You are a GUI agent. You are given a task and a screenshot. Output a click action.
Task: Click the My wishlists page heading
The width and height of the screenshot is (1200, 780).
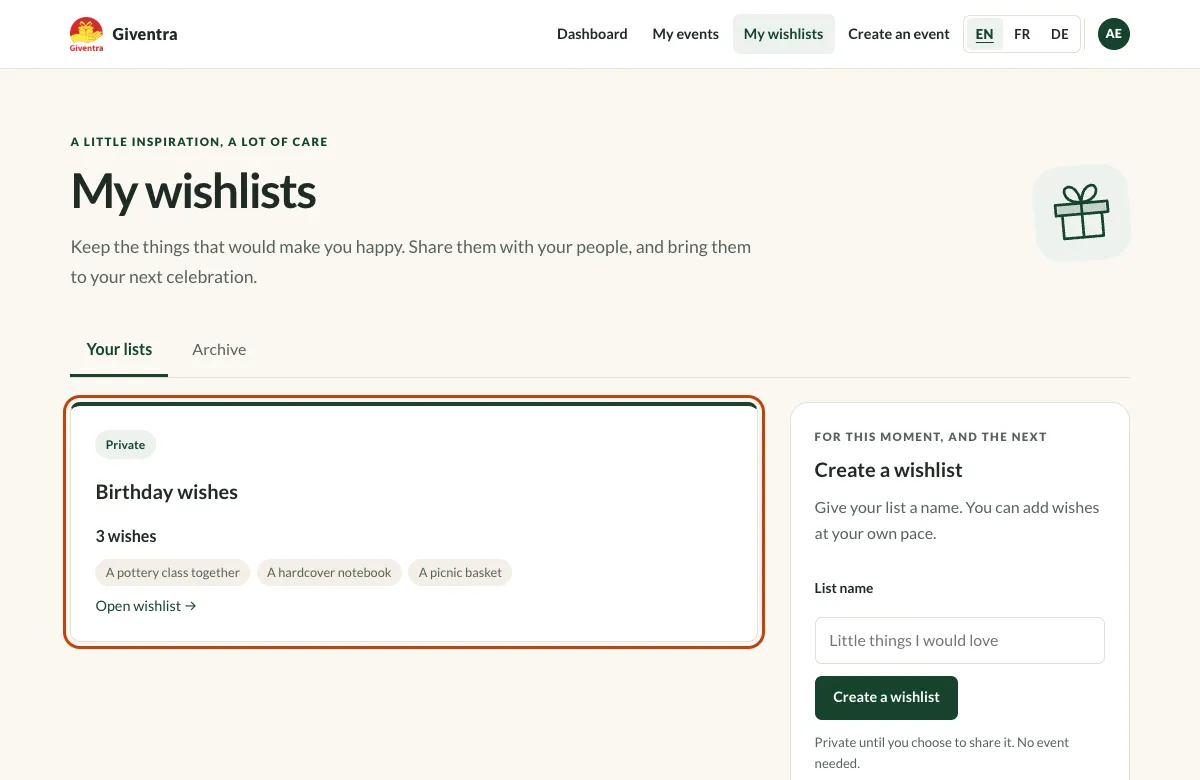(x=194, y=191)
